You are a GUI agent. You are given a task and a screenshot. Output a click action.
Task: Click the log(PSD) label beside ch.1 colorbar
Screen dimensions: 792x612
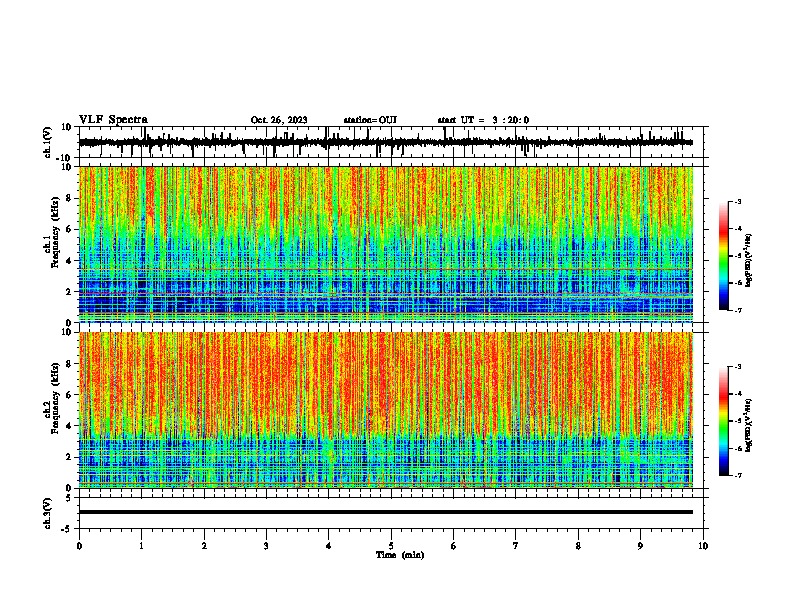click(x=749, y=260)
